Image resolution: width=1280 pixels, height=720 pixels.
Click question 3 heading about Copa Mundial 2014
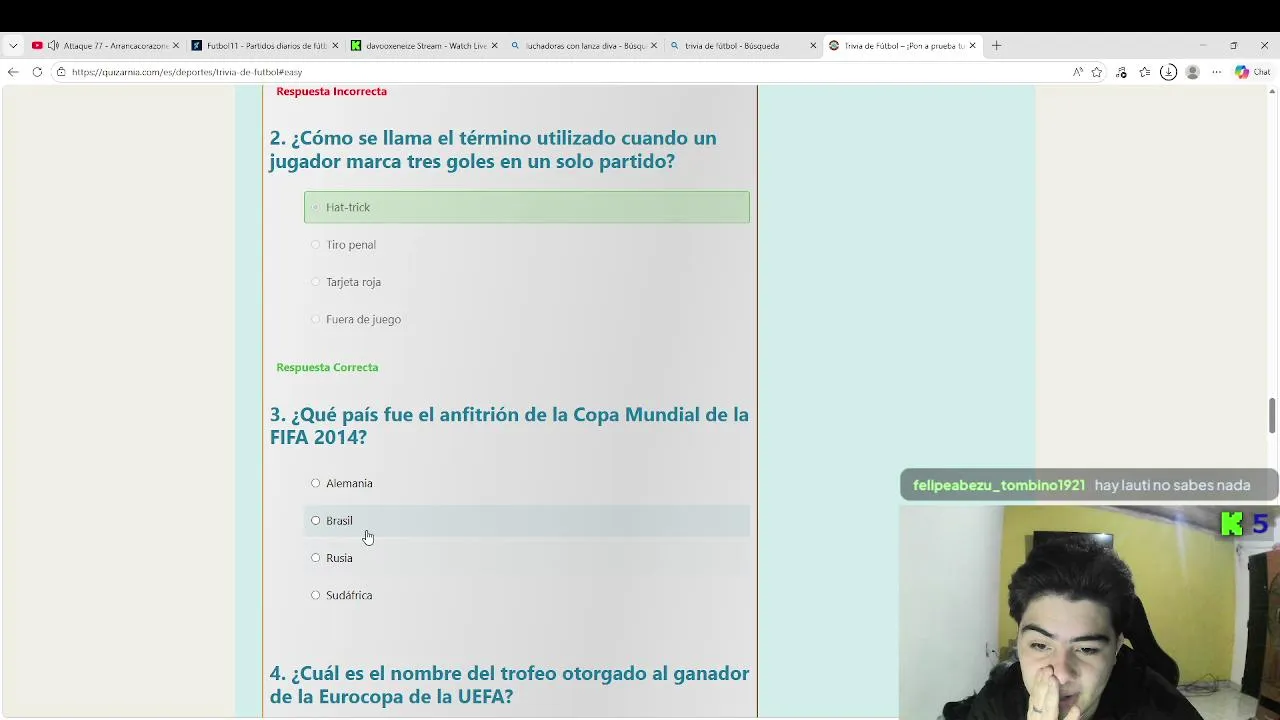point(509,425)
